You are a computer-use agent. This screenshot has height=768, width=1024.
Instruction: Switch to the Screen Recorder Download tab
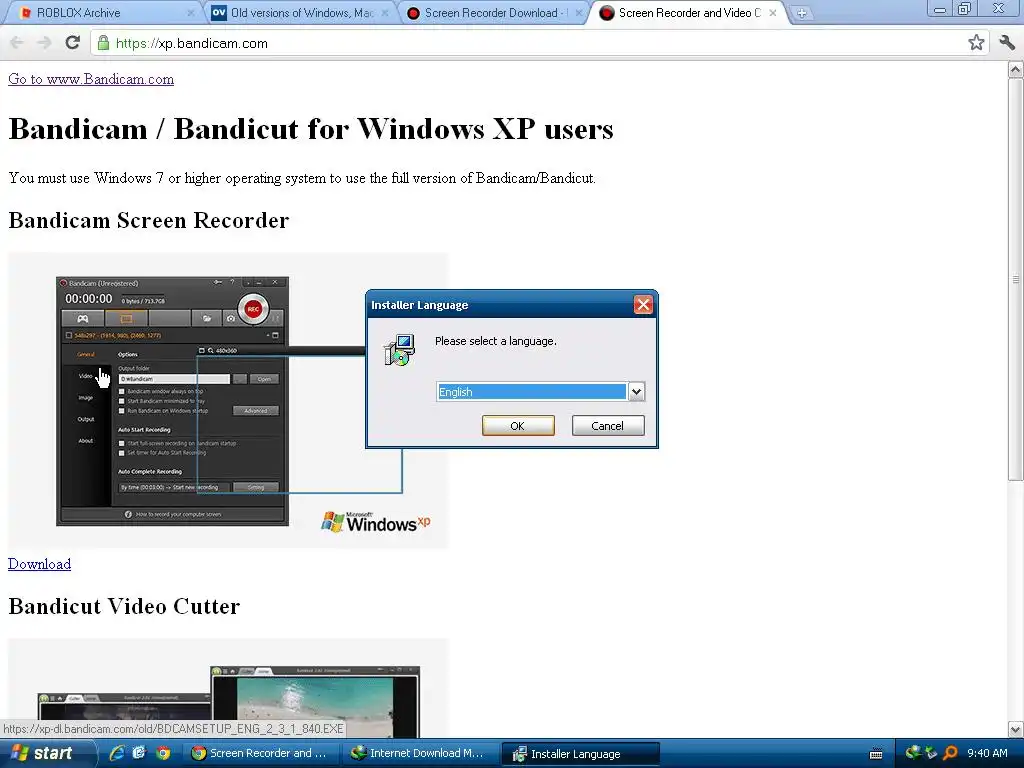pos(496,13)
